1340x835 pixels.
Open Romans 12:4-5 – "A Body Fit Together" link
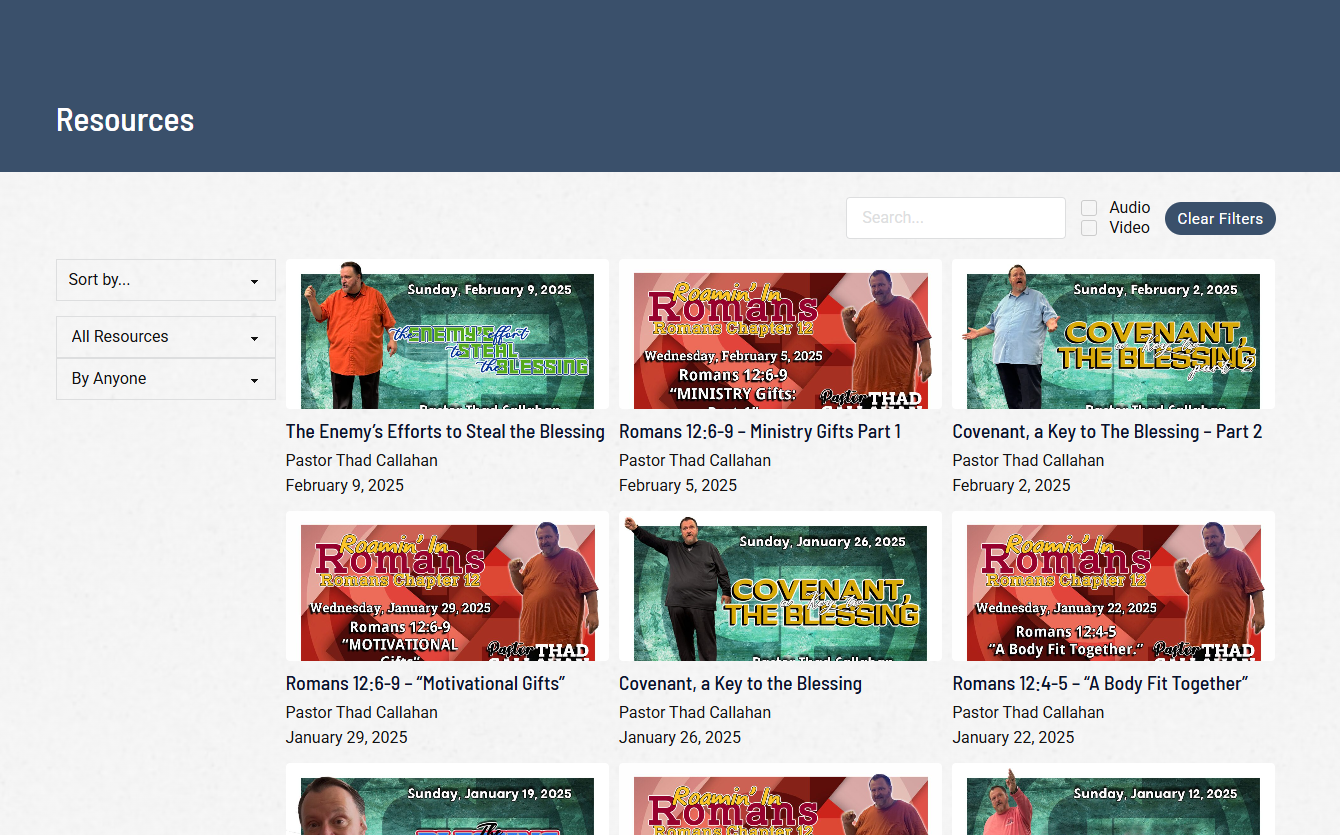tap(1100, 684)
